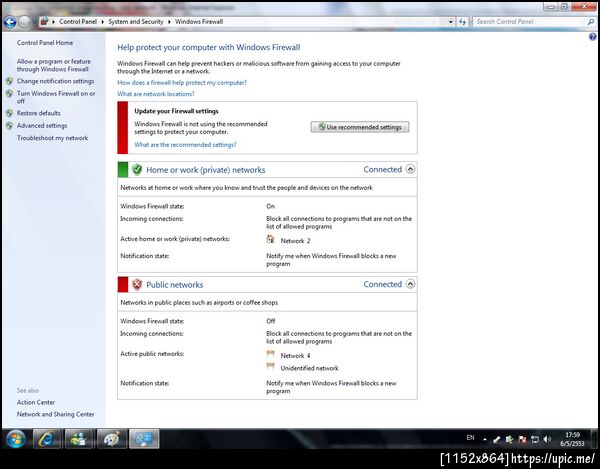This screenshot has height=469, width=600.
Task: Click the Control Panel icon in address bar
Action: (x=44, y=21)
